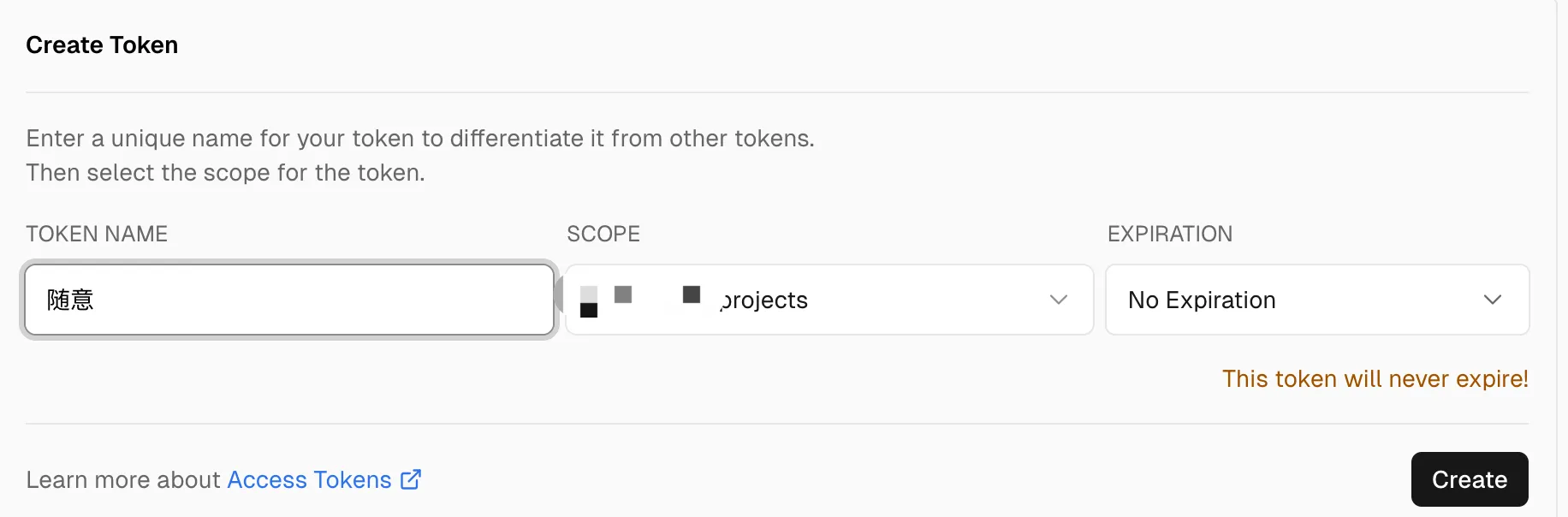1568x517 pixels.
Task: Click the EXPIRATION field label
Action: coord(1170,234)
